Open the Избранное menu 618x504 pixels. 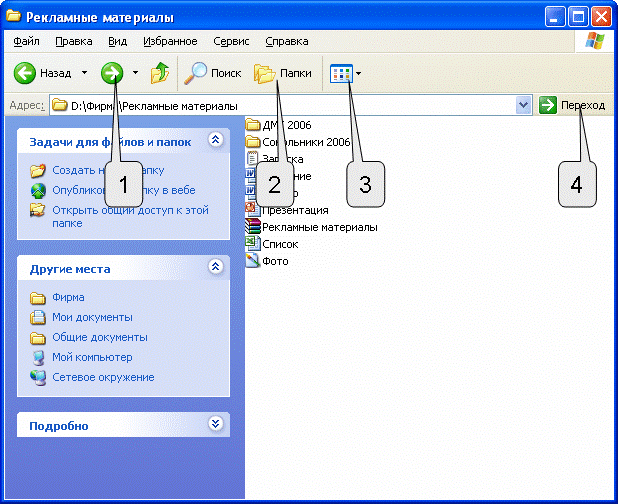170,41
